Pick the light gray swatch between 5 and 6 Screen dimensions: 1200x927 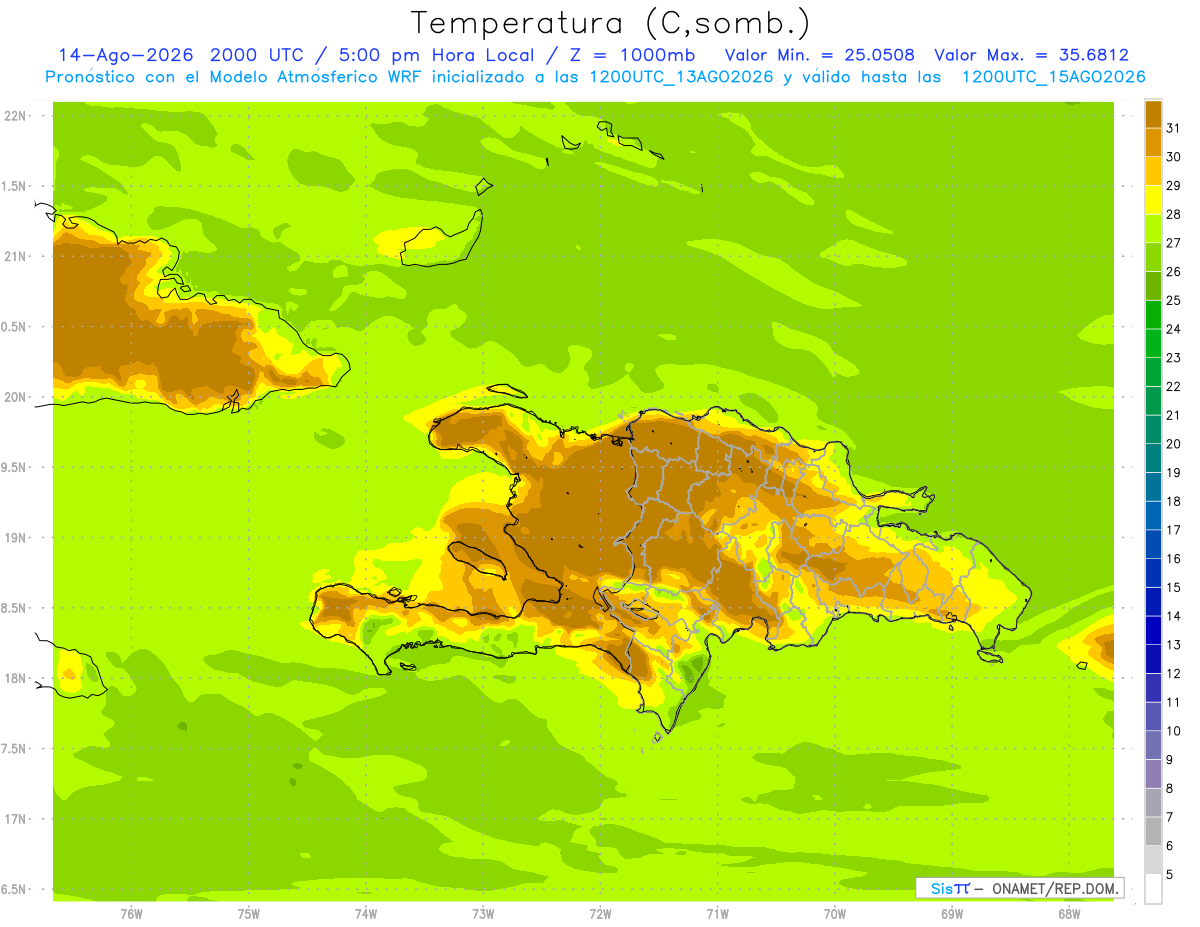1153,860
